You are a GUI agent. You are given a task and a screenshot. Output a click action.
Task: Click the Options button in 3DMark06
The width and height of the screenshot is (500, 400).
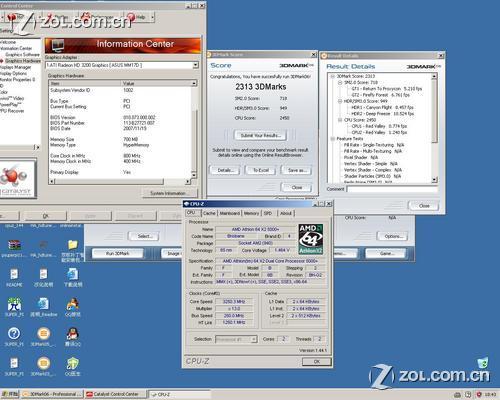392,236
